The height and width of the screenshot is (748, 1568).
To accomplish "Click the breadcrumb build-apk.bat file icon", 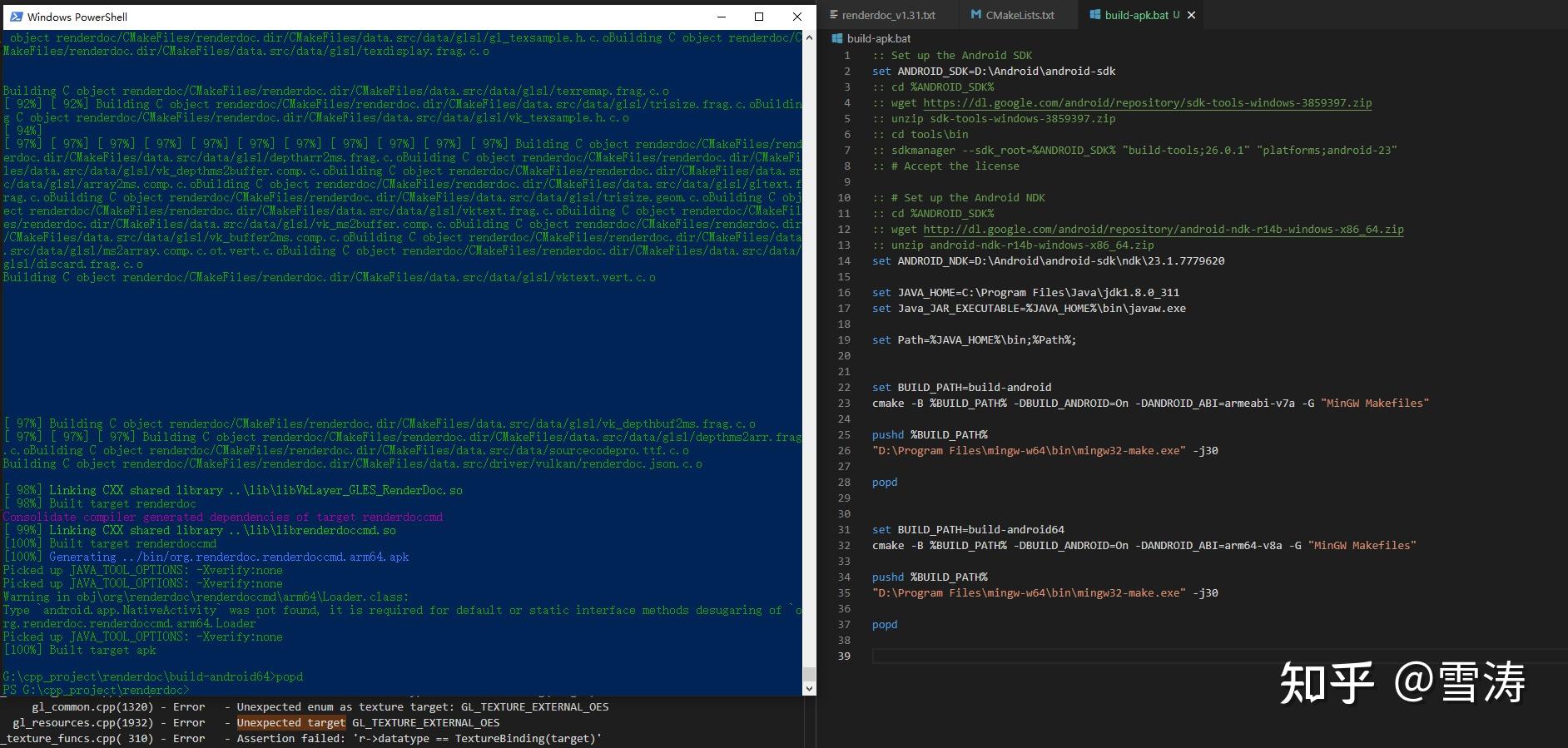I will tap(837, 38).
